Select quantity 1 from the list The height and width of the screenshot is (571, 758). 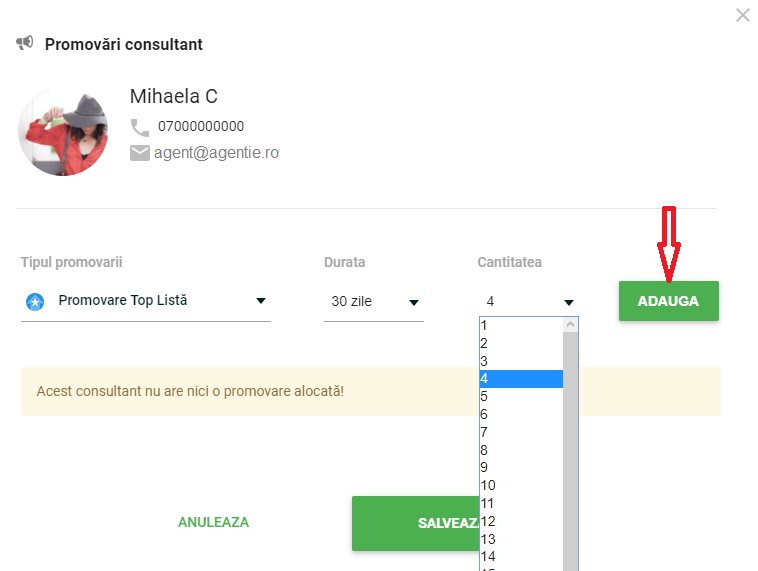tap(521, 325)
